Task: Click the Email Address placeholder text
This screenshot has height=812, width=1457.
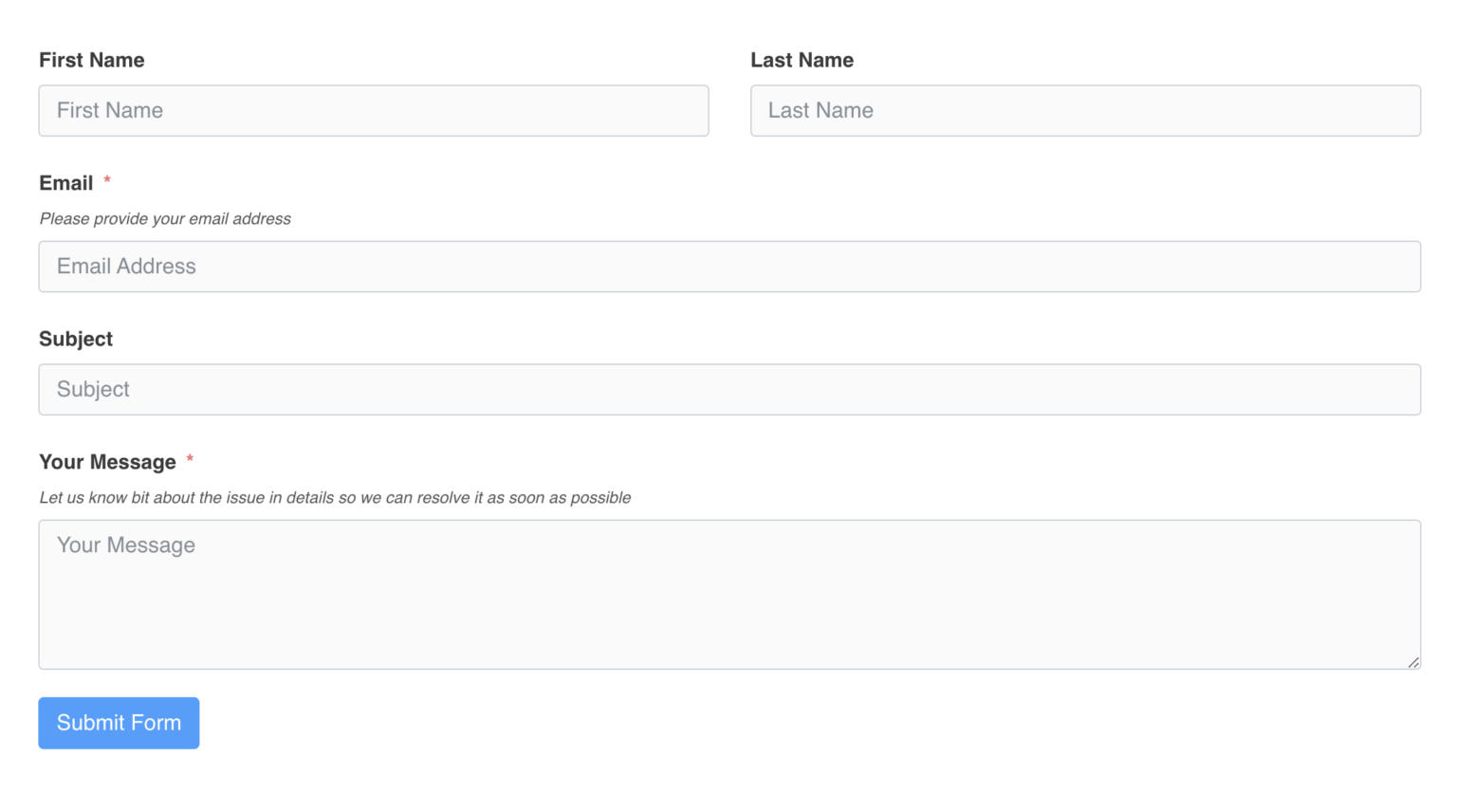Action: (126, 267)
